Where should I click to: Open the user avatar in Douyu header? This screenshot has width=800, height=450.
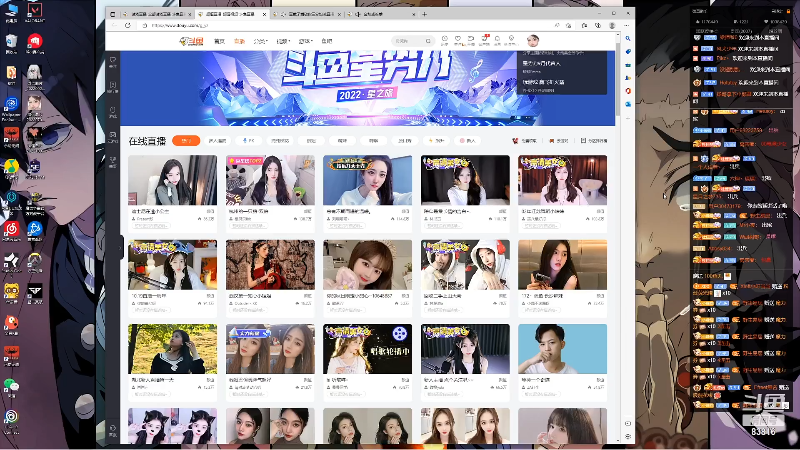coord(533,40)
